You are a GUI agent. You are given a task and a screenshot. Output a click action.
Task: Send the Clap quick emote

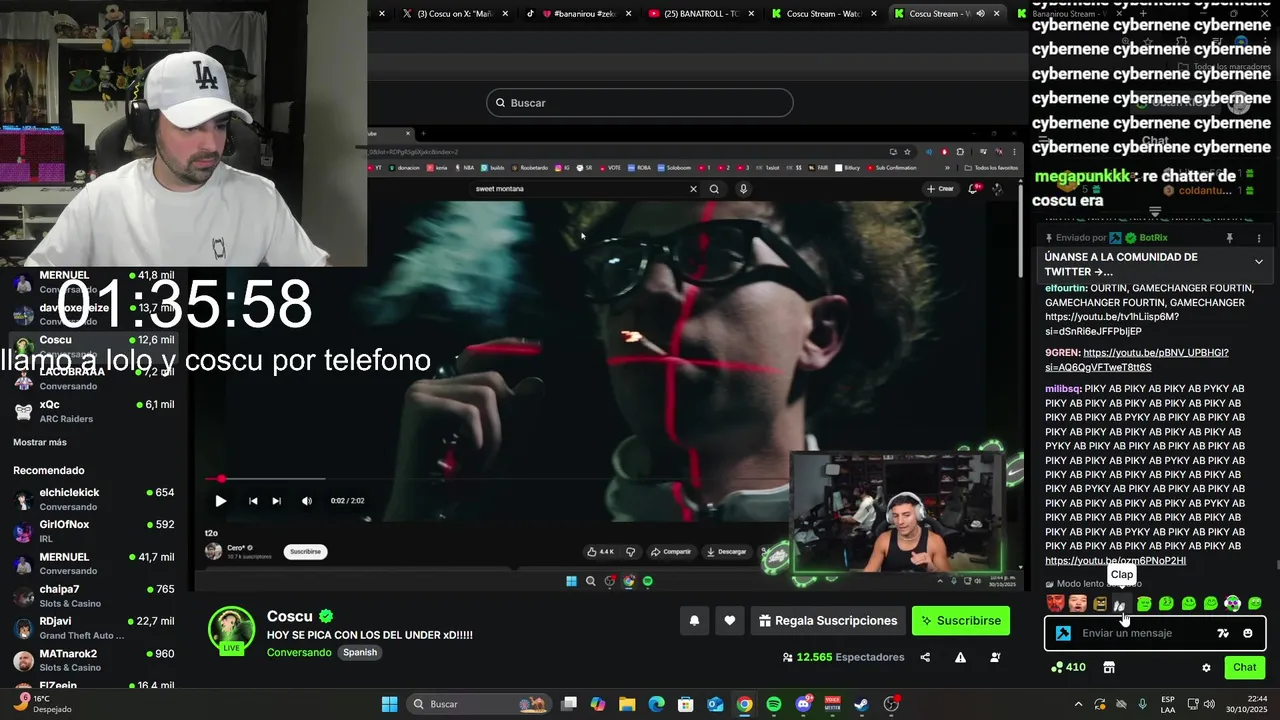point(1121,604)
